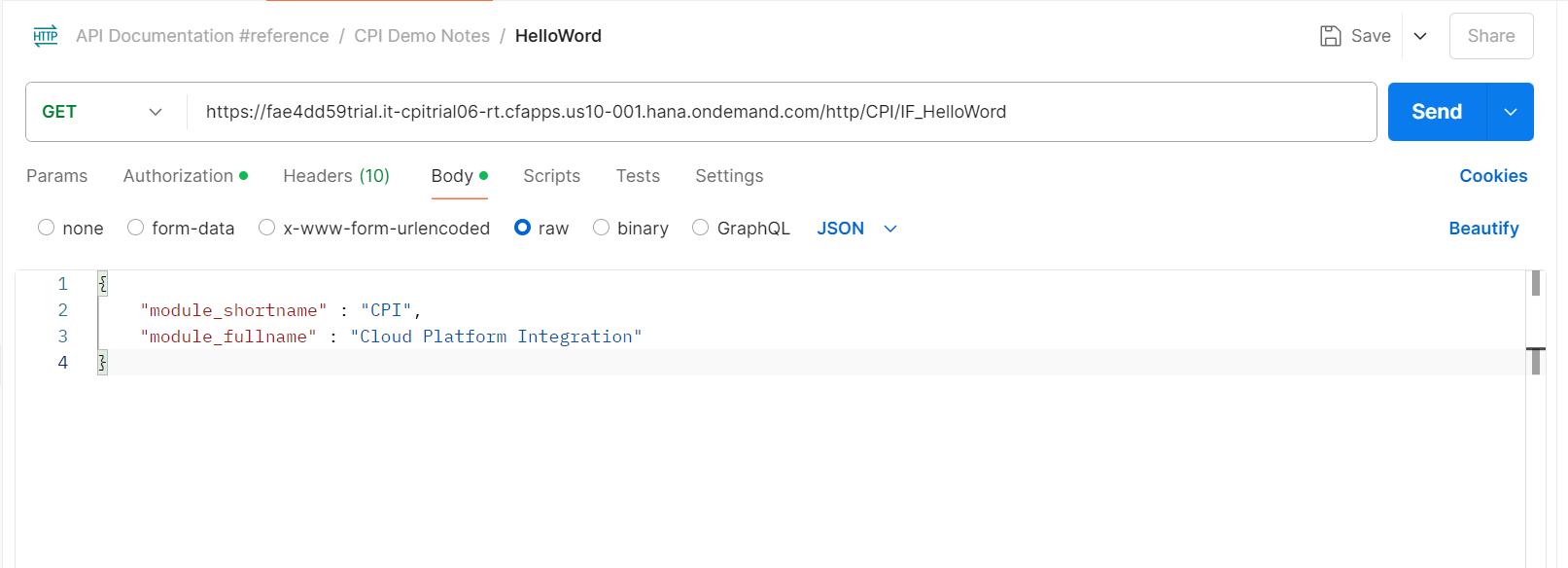
Task: Open the Cookies link
Action: pyautogui.click(x=1492, y=176)
